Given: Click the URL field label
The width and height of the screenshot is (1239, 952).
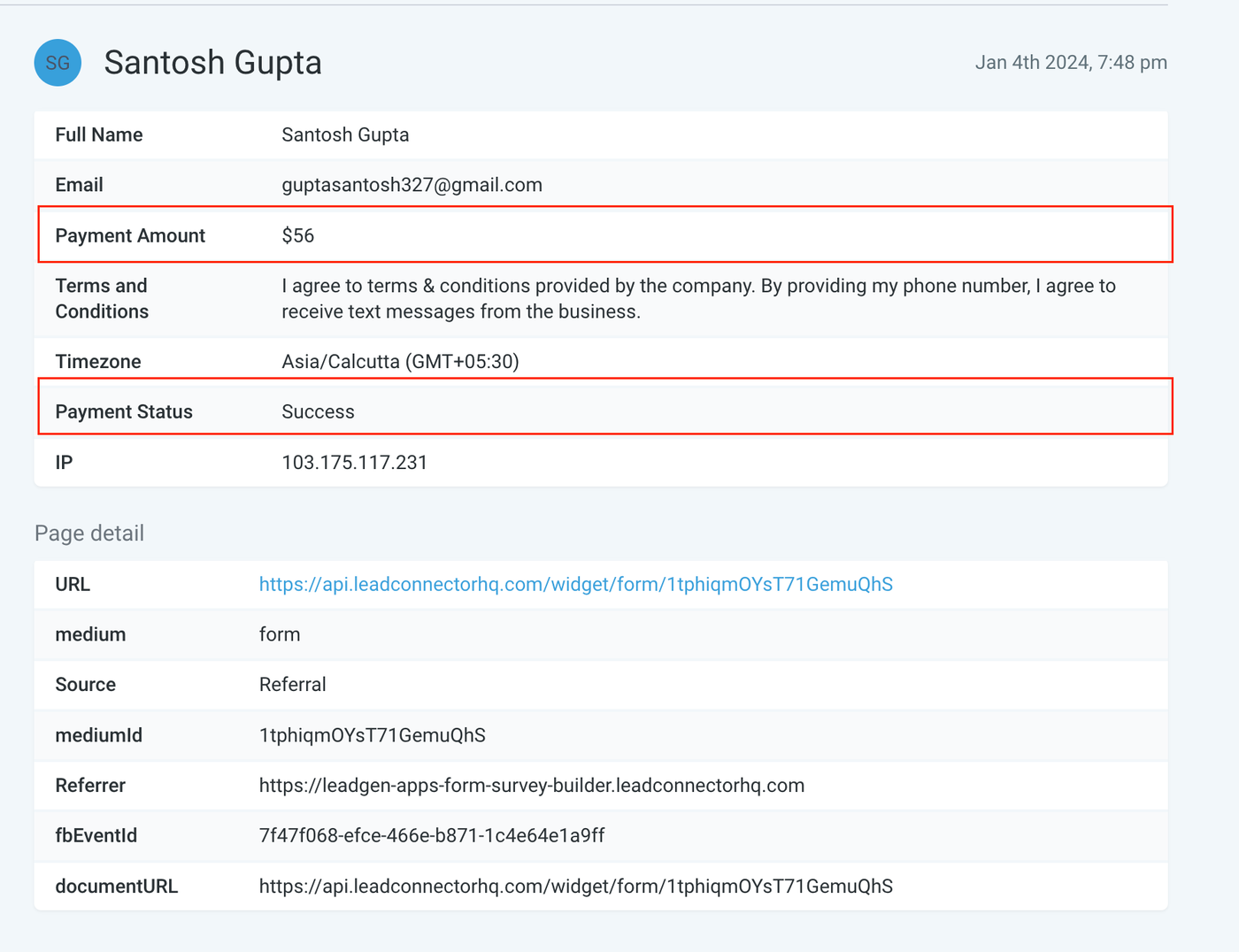Looking at the screenshot, I should click(x=73, y=585).
